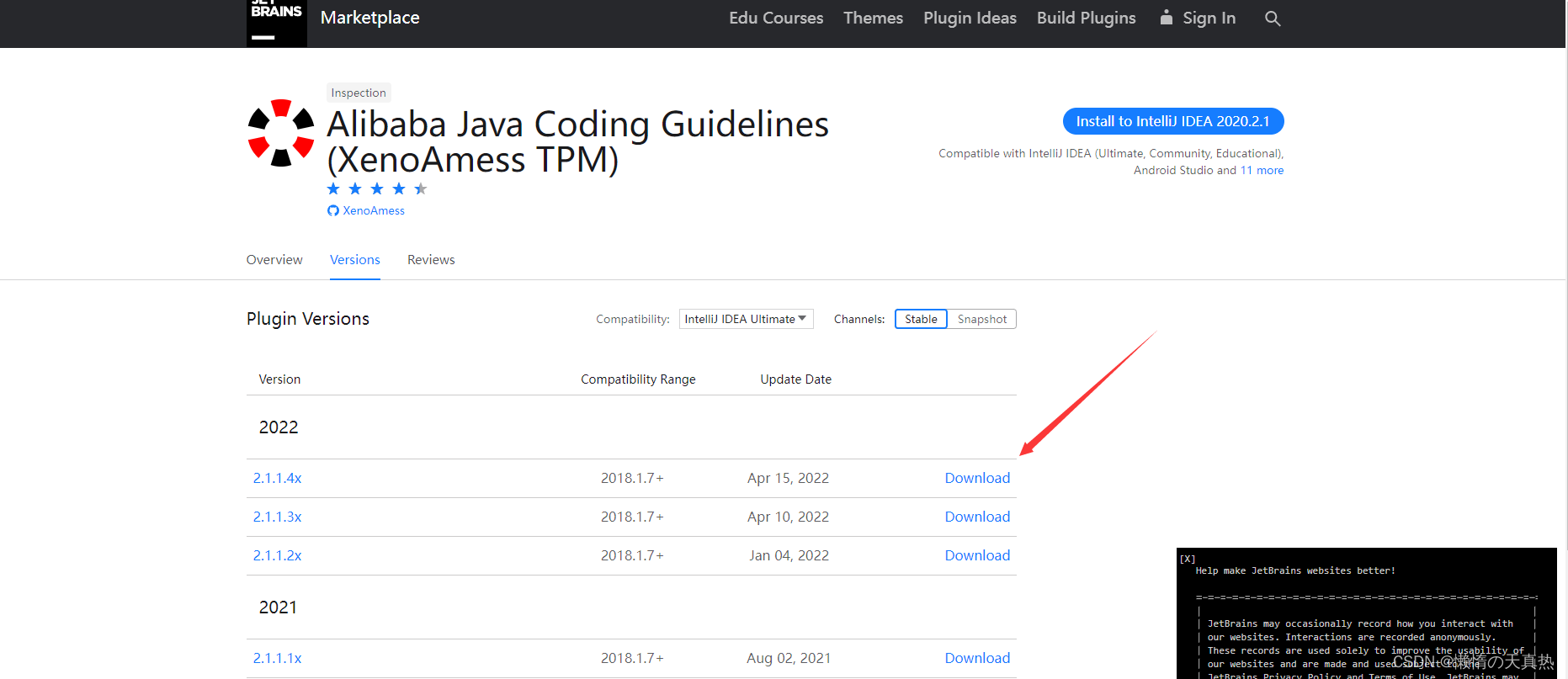Click the GitHub icon beside XenoAmess
This screenshot has width=1568, height=679.
click(x=333, y=211)
